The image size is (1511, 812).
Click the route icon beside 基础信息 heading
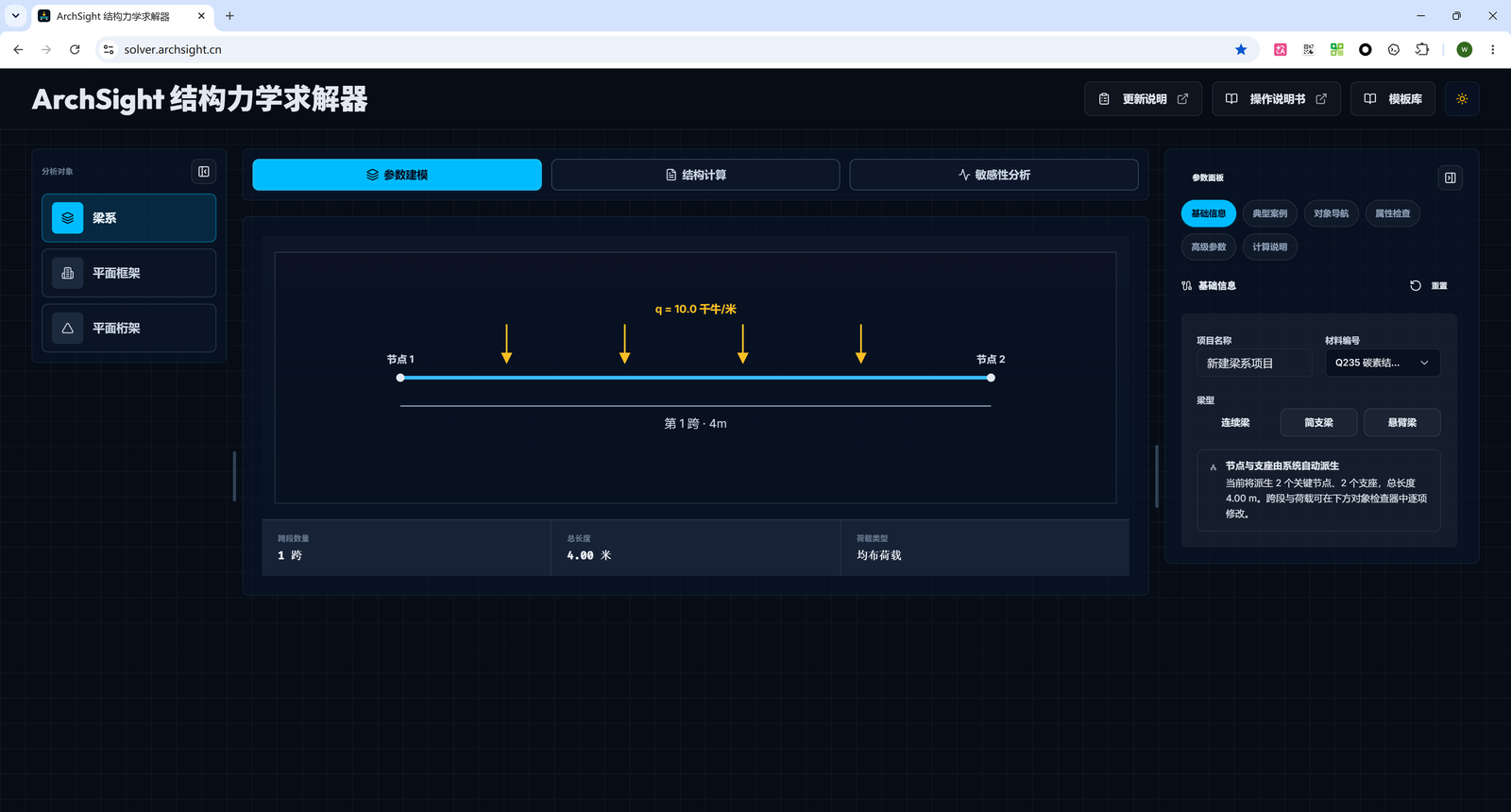click(x=1187, y=285)
